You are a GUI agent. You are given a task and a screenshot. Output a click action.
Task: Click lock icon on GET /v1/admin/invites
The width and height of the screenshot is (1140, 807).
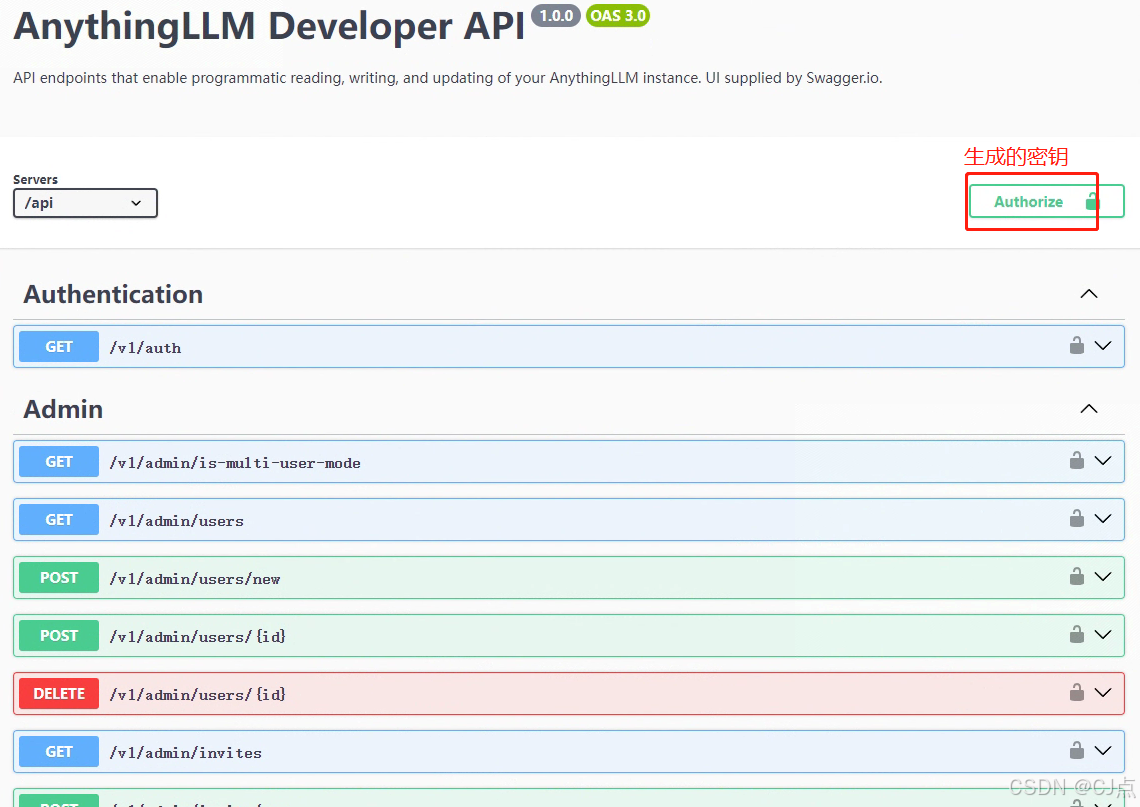pos(1077,750)
